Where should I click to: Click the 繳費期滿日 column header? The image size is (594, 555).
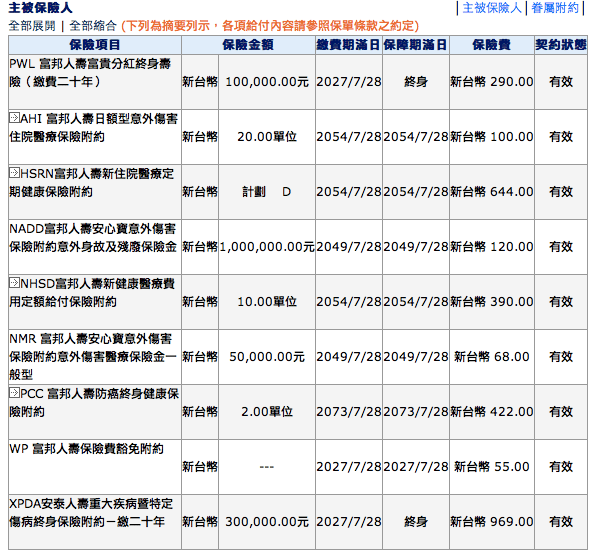coord(349,45)
